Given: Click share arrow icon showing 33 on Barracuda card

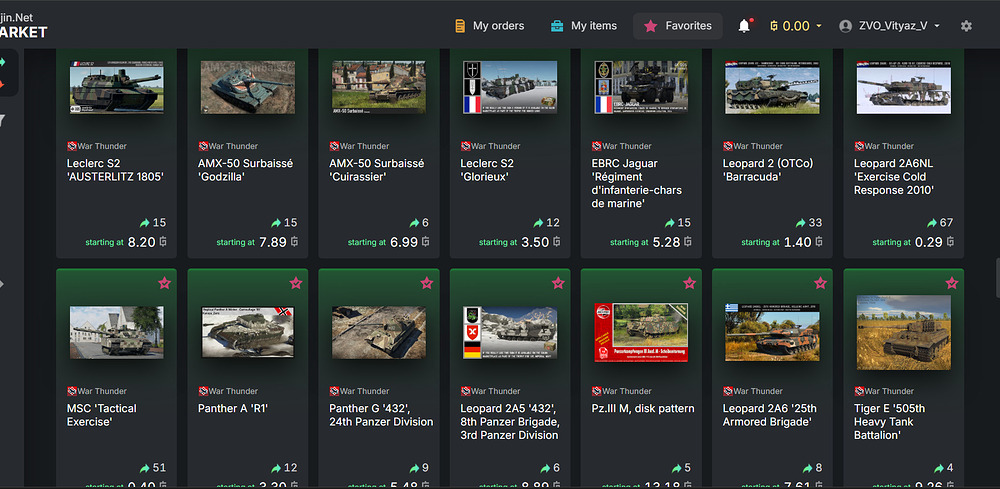Looking at the screenshot, I should [801, 223].
